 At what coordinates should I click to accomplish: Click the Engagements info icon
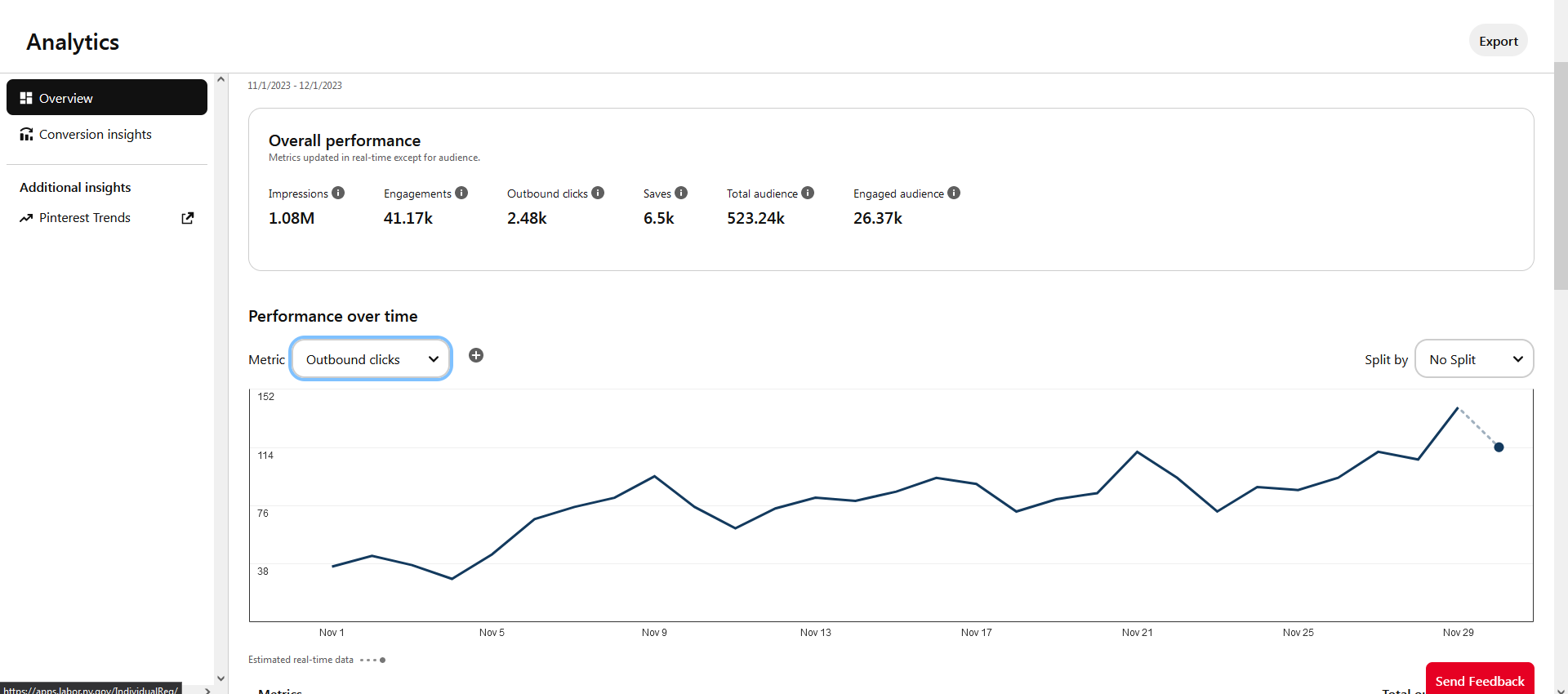[x=461, y=193]
